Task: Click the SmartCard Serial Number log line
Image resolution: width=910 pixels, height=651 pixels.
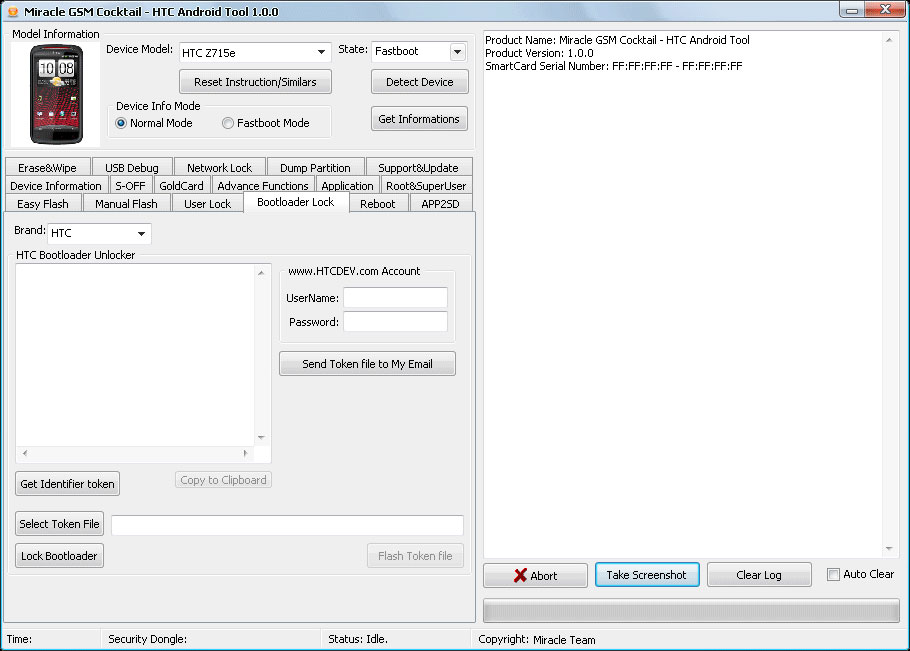Action: coord(613,66)
